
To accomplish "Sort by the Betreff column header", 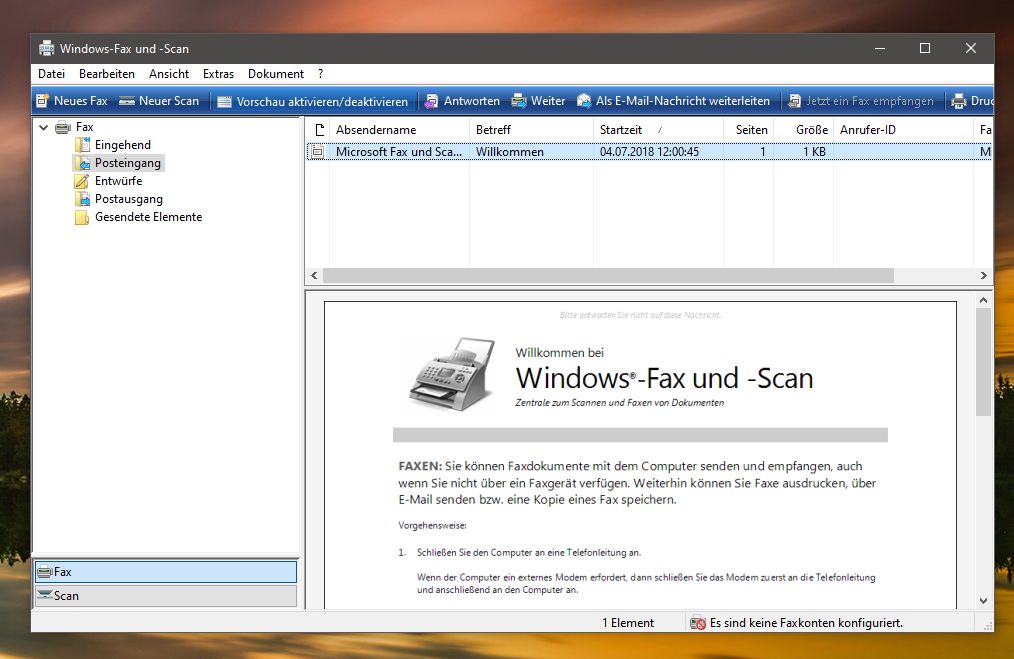I will click(x=532, y=130).
